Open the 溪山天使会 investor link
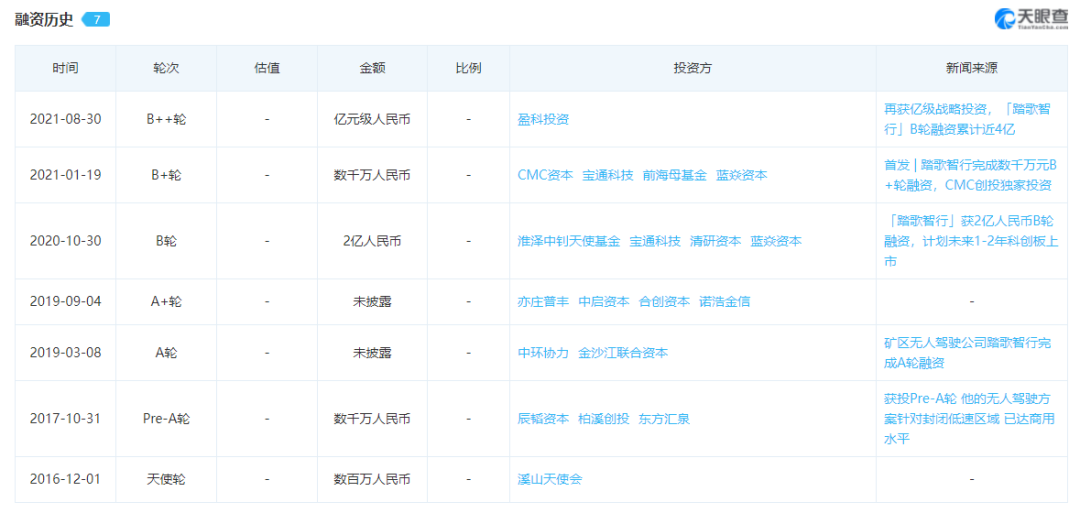1080x513 pixels. (549, 479)
